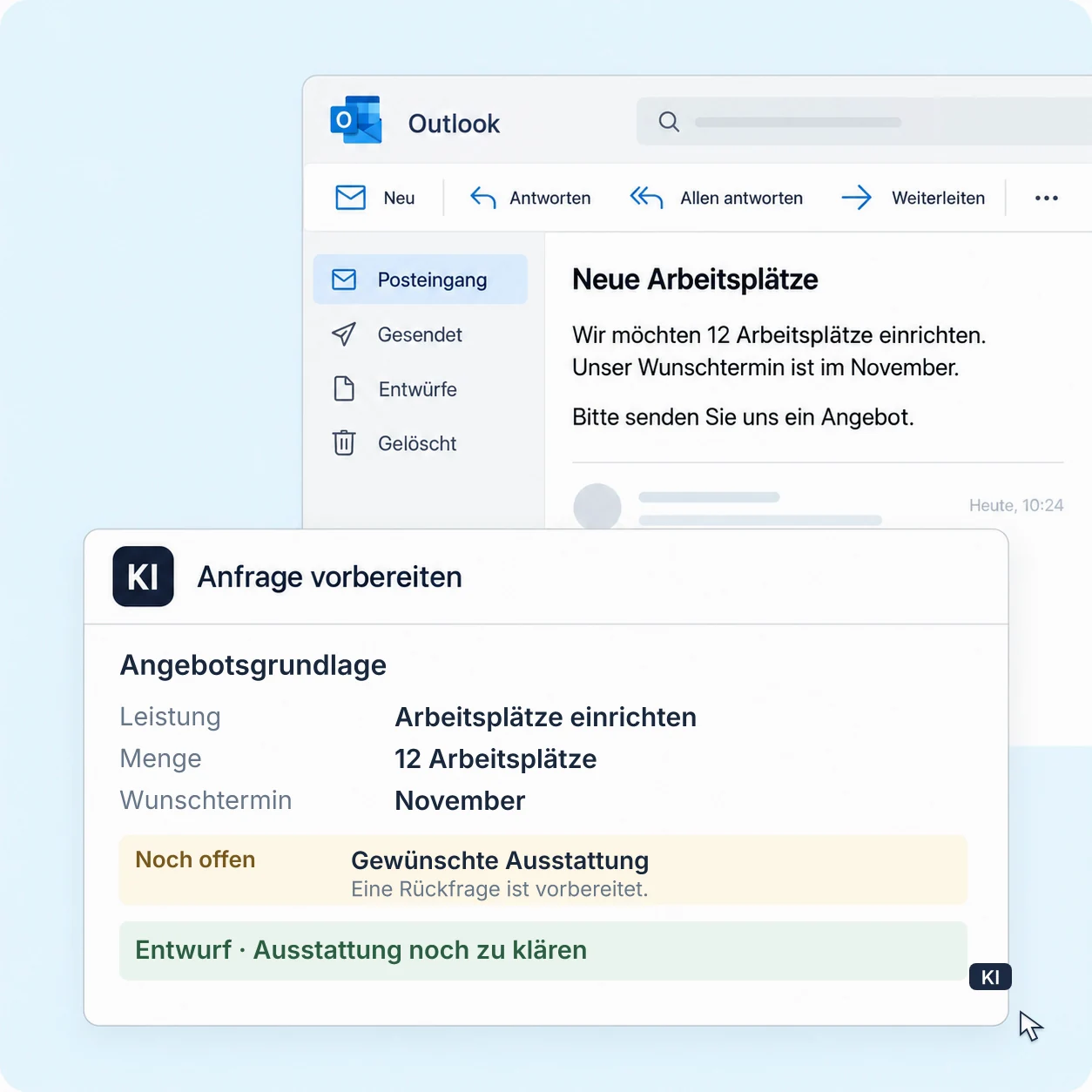
Task: Choose Allen antworten to reply all
Action: [x=716, y=198]
